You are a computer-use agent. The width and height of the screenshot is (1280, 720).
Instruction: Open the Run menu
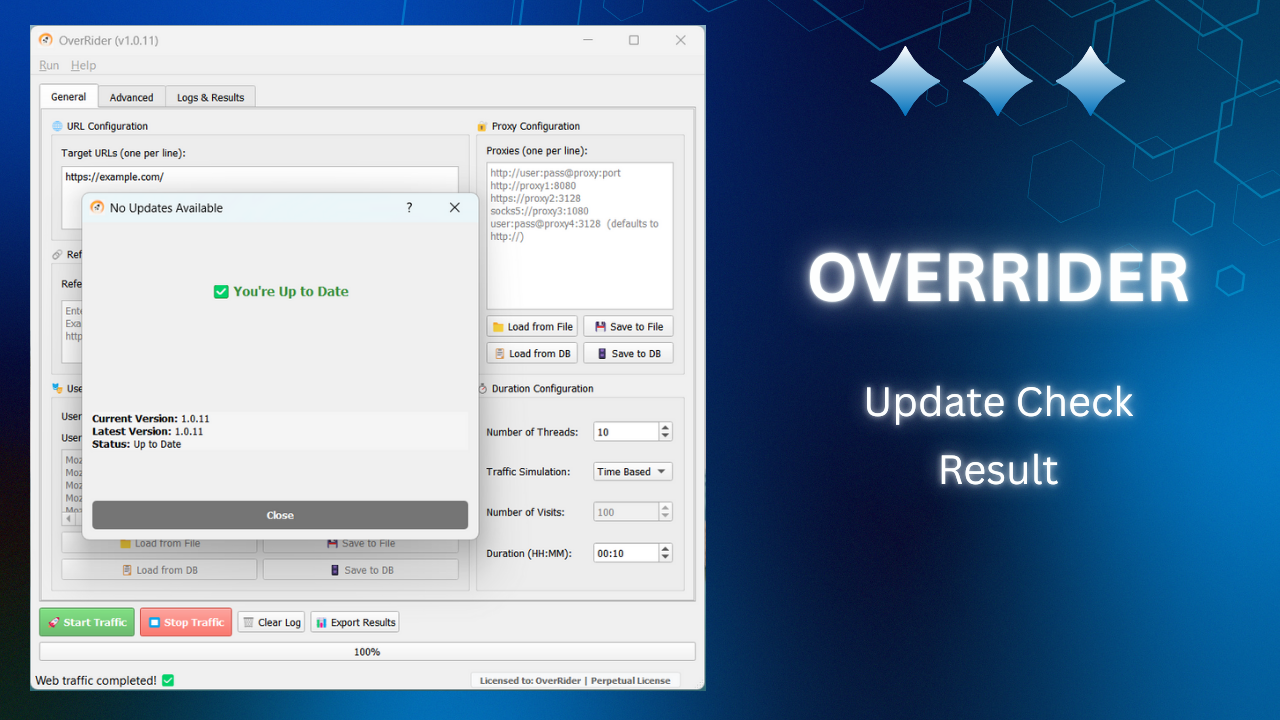click(49, 65)
